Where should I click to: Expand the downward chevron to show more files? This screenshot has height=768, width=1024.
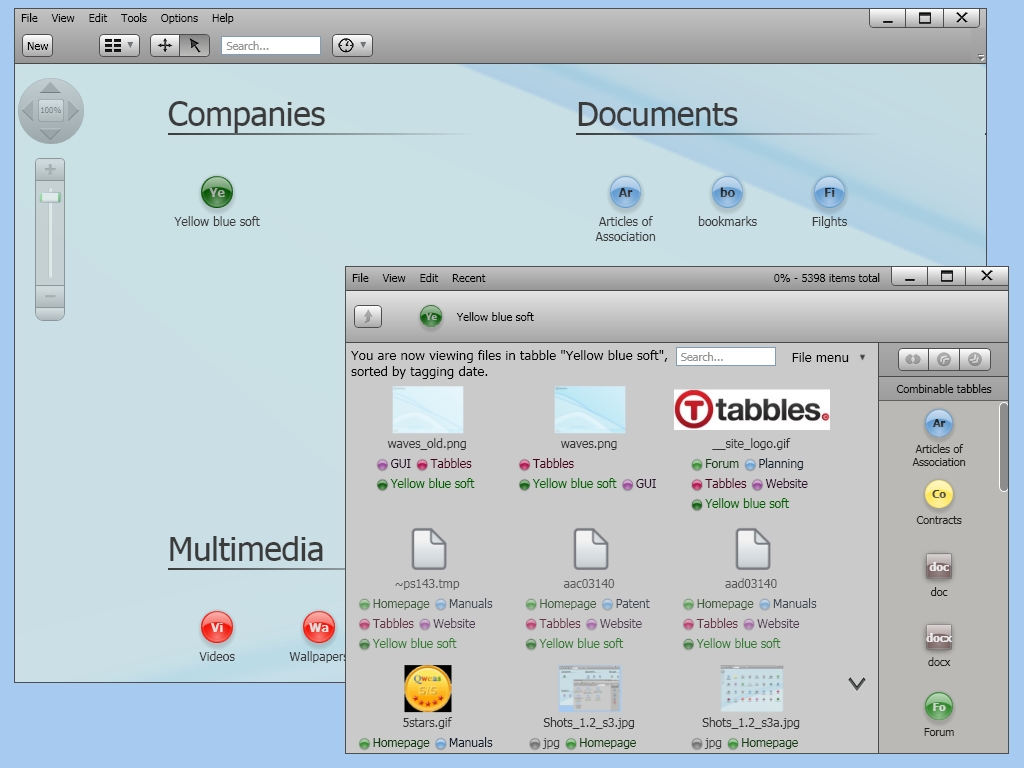pos(856,683)
